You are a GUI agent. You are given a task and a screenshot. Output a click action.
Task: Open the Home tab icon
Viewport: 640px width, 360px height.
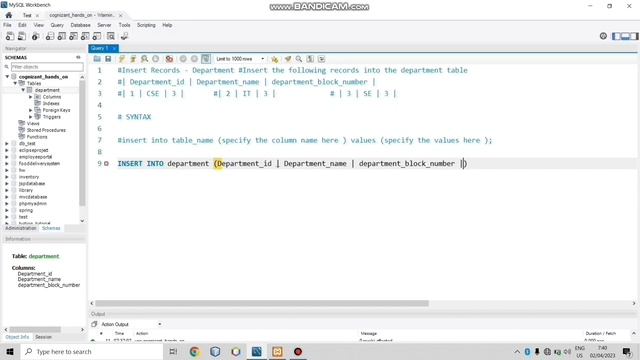[9, 15]
